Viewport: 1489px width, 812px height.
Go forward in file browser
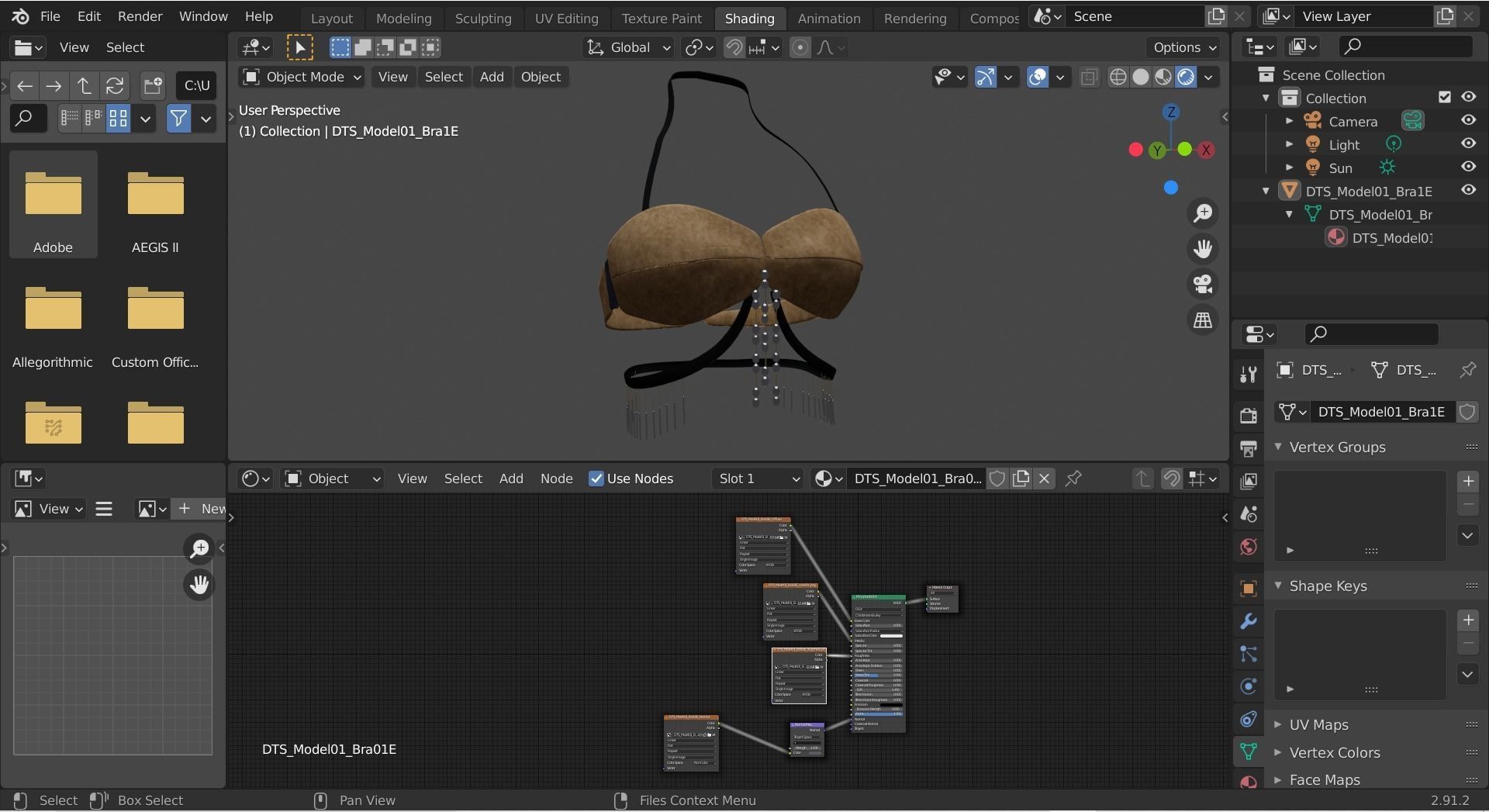54,85
